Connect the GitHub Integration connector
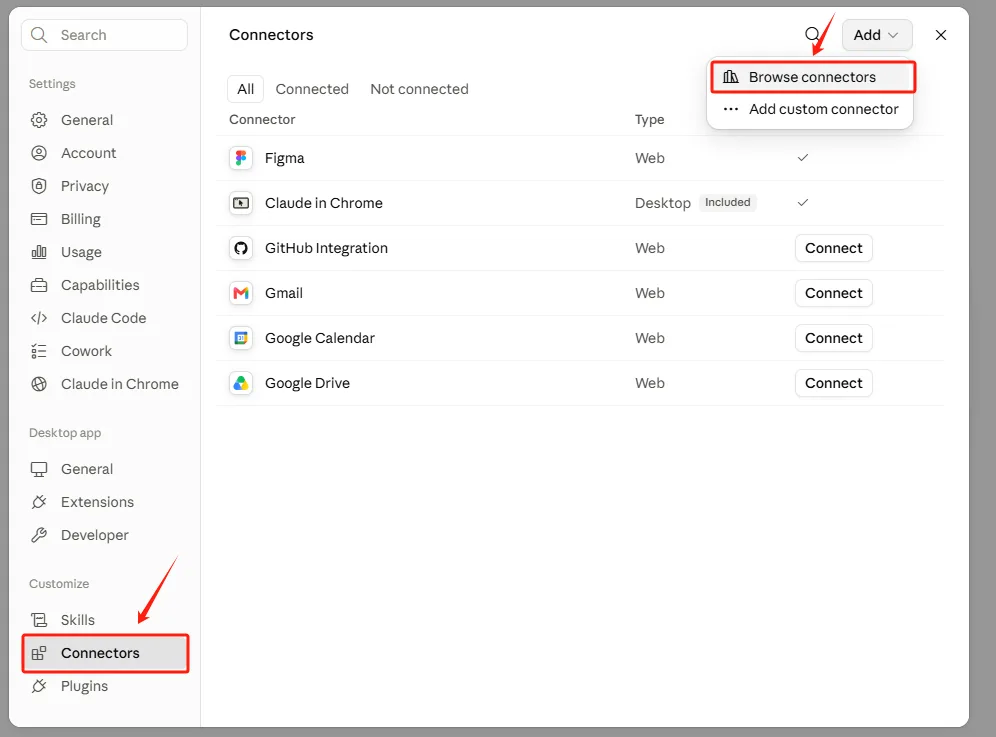The width and height of the screenshot is (996, 737). (833, 248)
